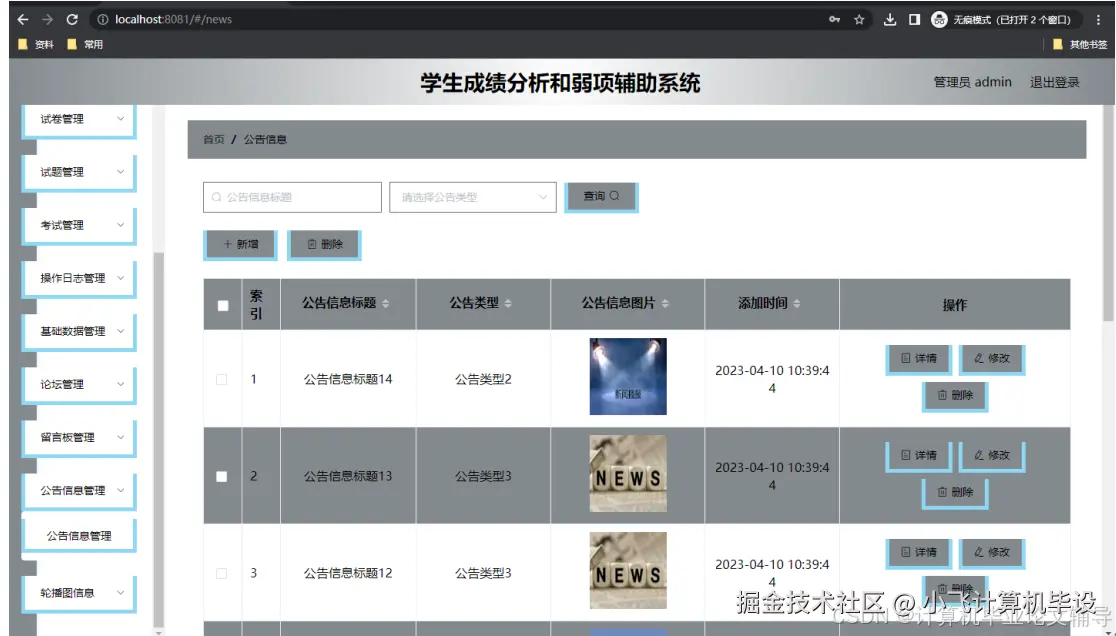This screenshot has width=1116, height=636.
Task: Focus the 公告信息标题 search input
Action: 292,197
